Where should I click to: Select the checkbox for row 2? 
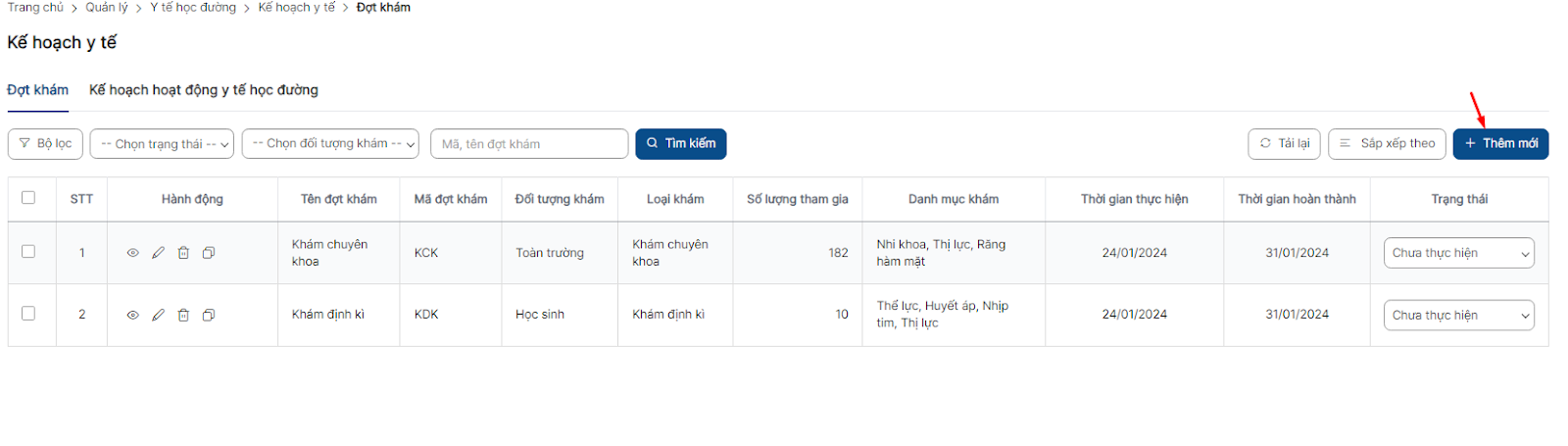[x=28, y=314]
